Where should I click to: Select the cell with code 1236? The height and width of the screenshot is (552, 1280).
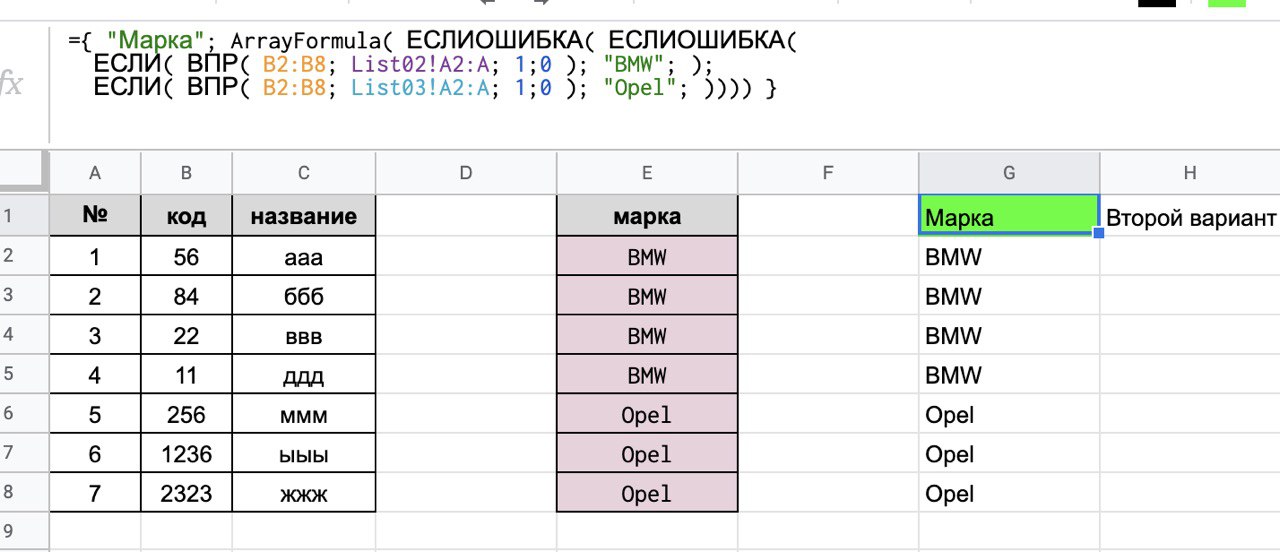(186, 454)
